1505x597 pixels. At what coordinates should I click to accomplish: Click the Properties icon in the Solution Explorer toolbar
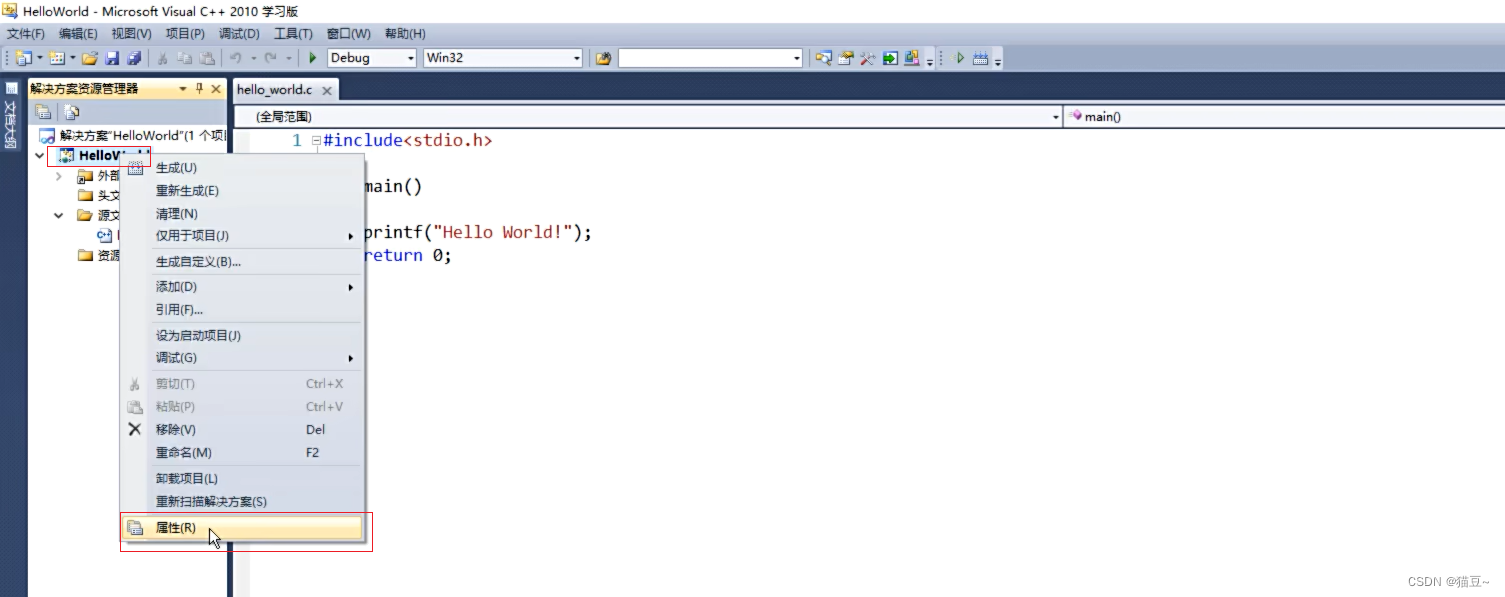point(43,112)
